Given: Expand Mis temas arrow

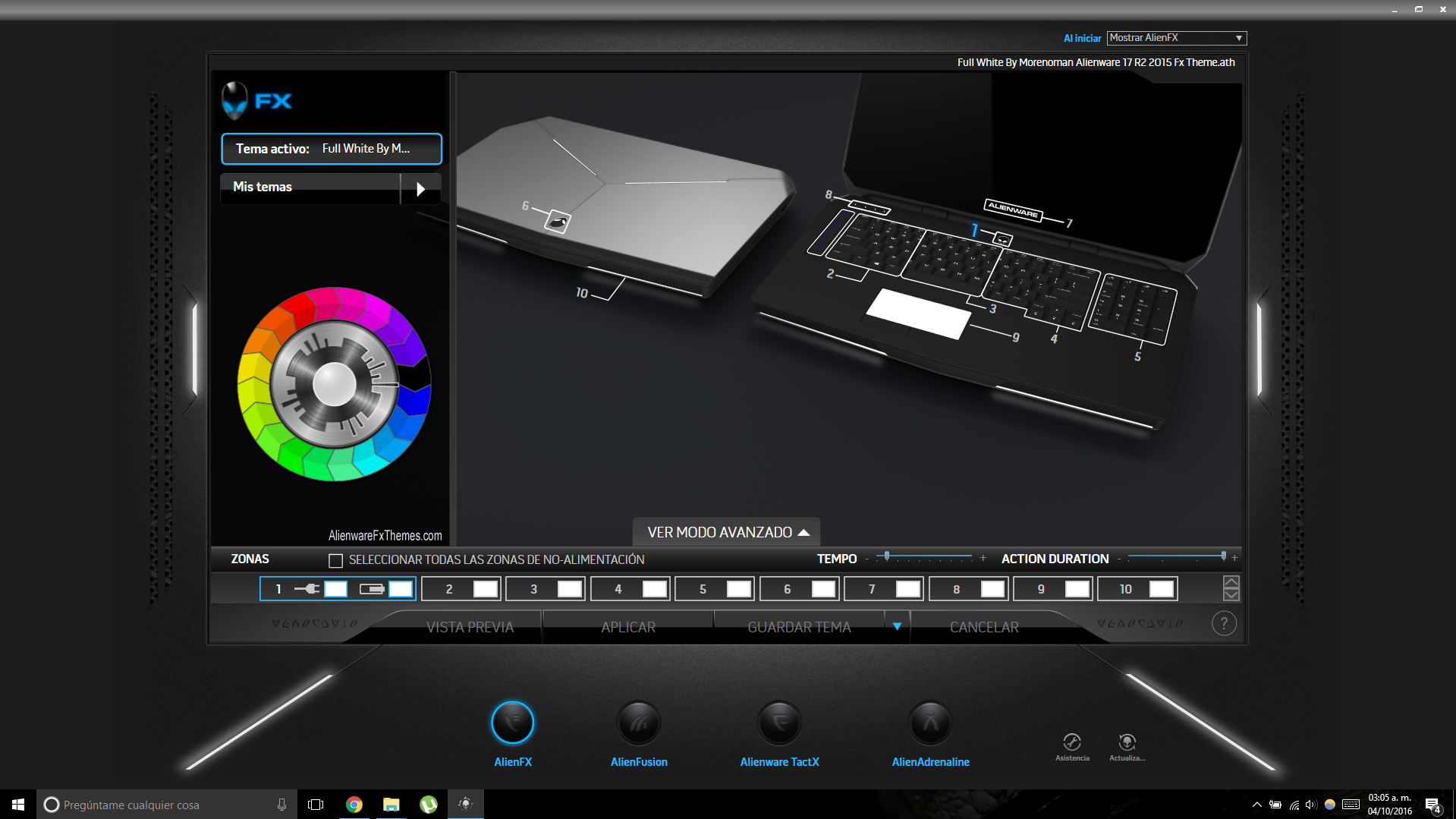Looking at the screenshot, I should 420,188.
